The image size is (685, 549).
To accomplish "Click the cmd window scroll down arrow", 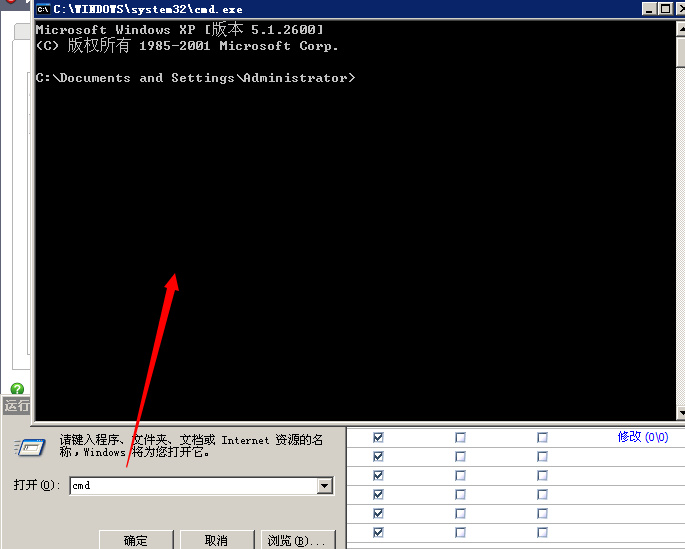I will tap(681, 412).
